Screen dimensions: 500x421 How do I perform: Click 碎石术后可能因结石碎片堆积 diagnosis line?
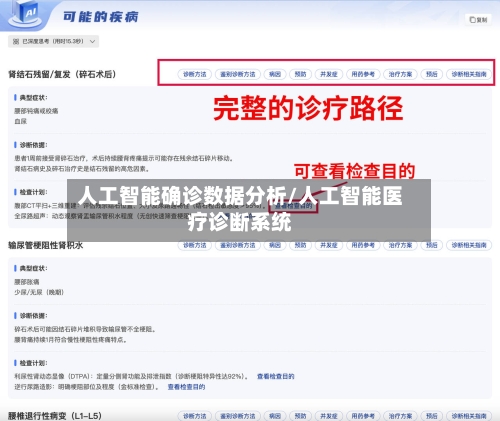(85, 329)
